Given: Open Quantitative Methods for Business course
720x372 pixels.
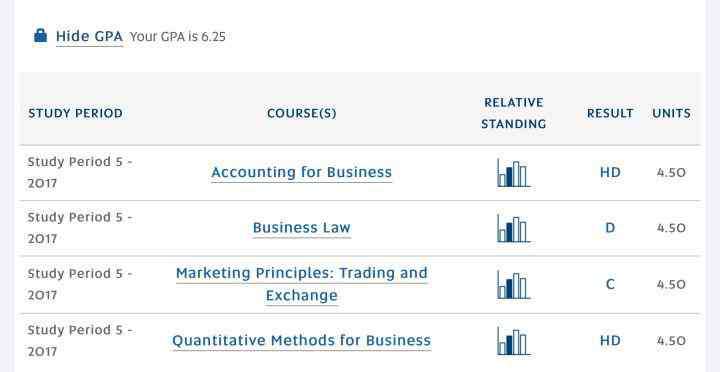Looking at the screenshot, I should [x=302, y=340].
